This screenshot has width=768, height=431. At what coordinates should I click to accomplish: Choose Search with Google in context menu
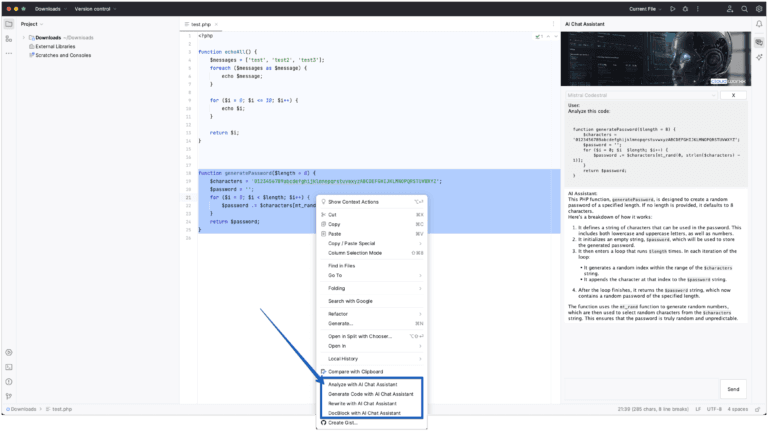point(372,301)
